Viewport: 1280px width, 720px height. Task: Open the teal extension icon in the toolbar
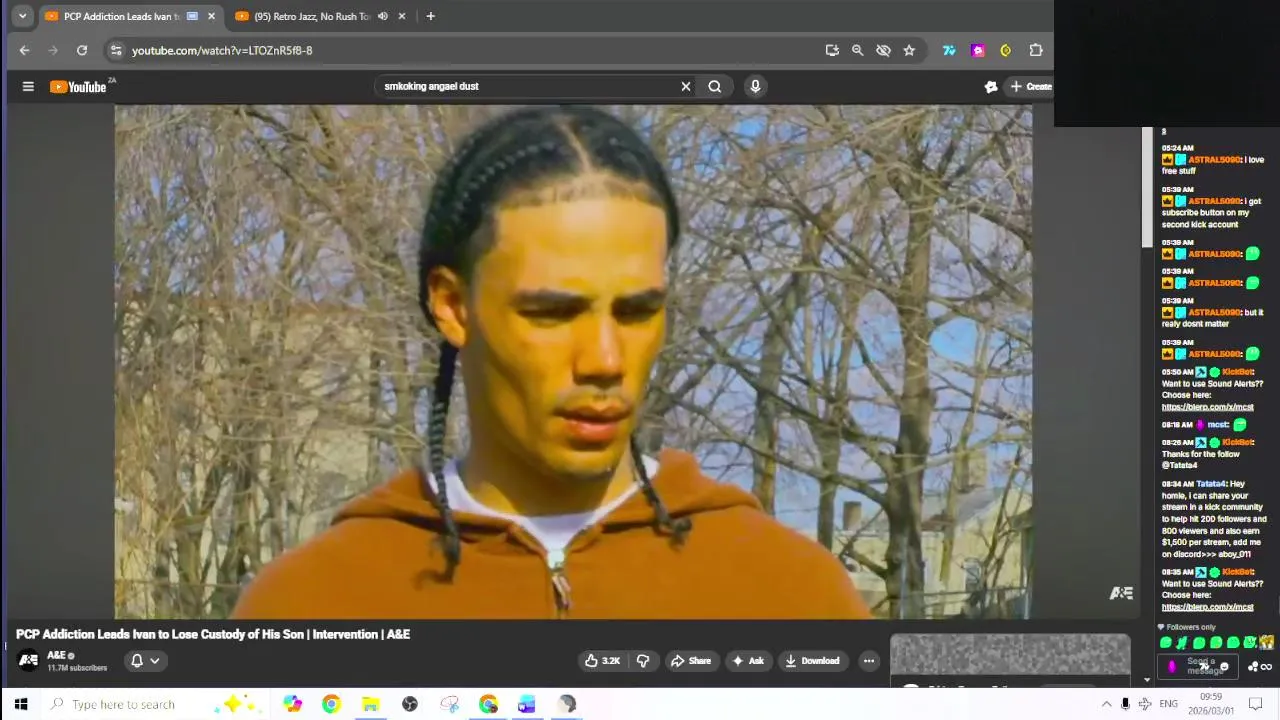pos(949,50)
